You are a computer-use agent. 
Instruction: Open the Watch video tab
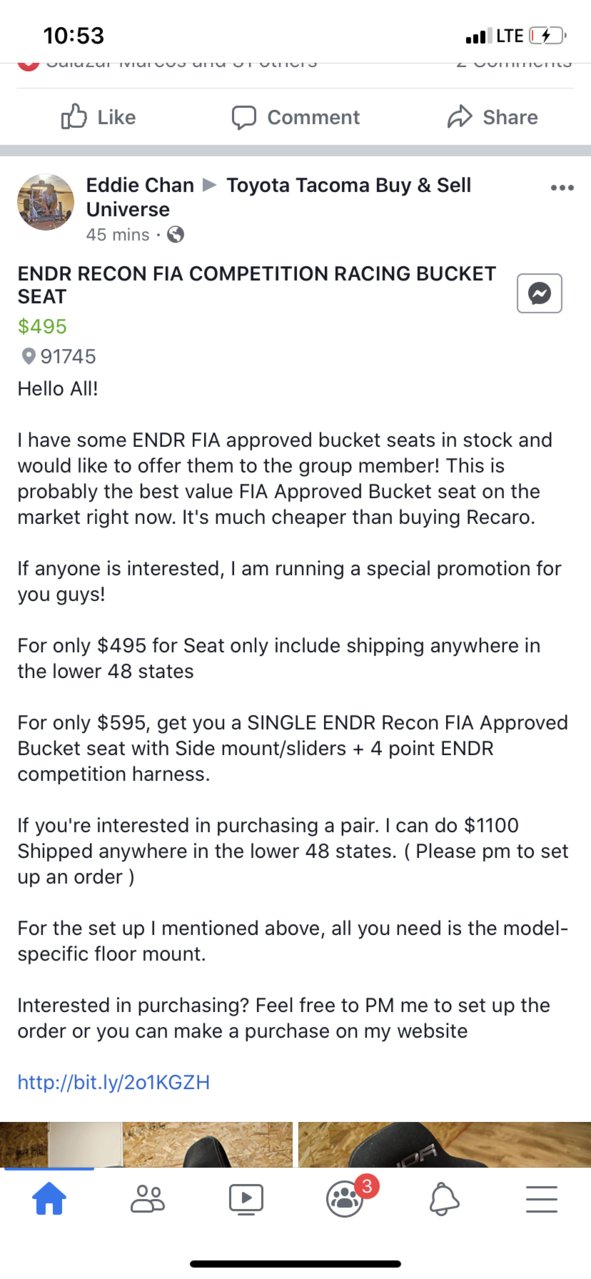click(x=246, y=1198)
